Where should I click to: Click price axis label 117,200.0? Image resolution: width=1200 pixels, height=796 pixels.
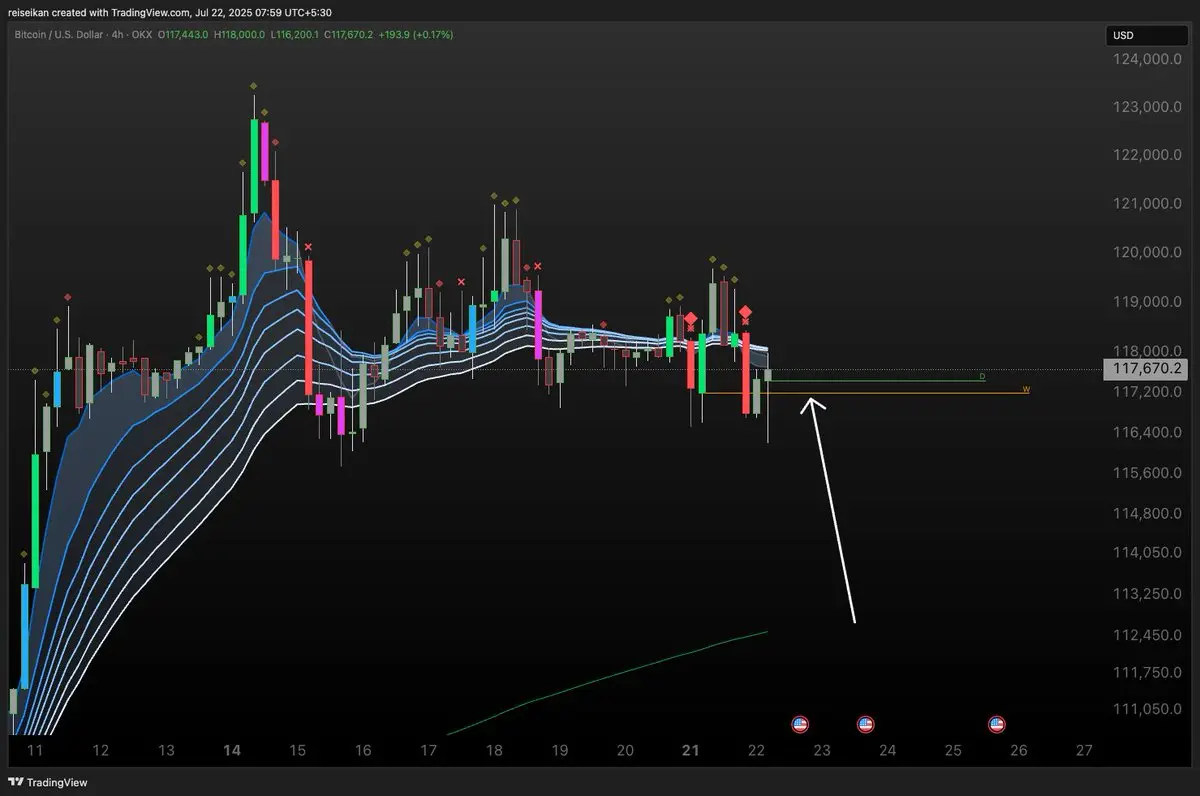click(x=1146, y=391)
